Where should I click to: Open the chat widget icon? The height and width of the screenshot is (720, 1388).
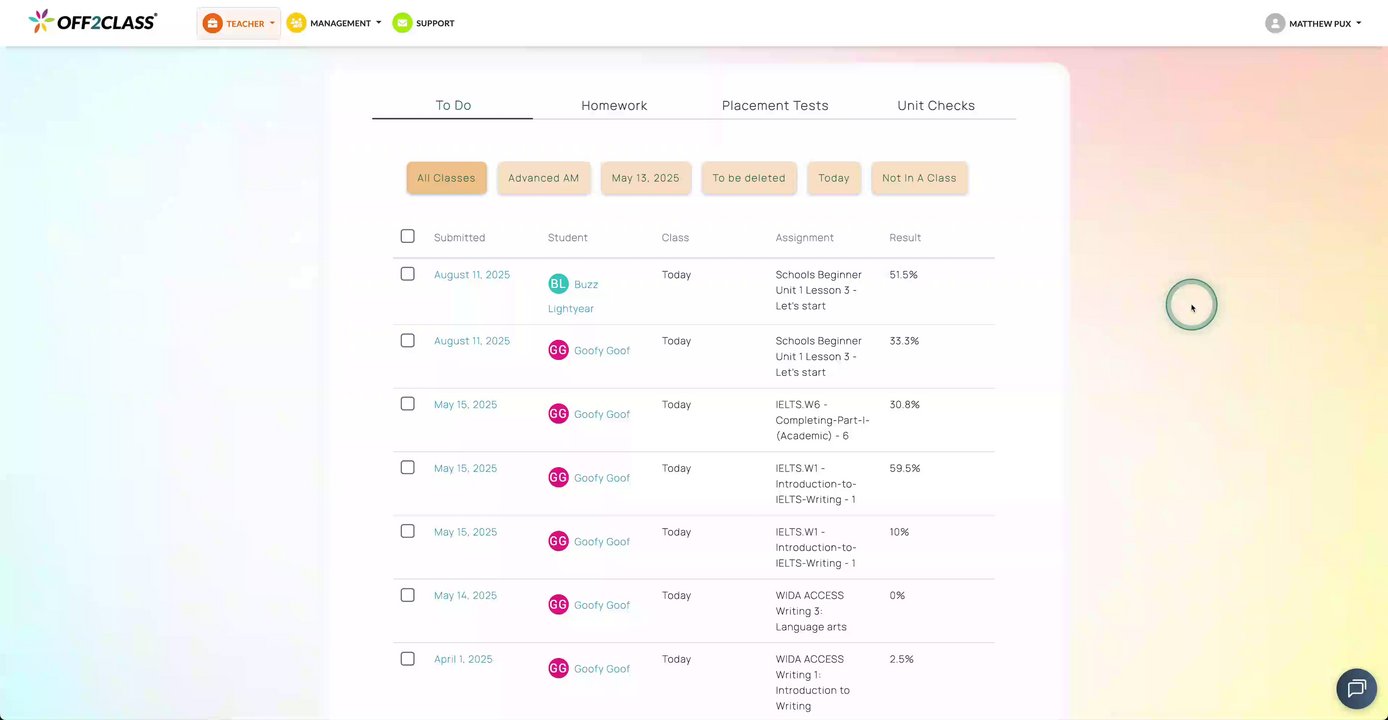1356,688
